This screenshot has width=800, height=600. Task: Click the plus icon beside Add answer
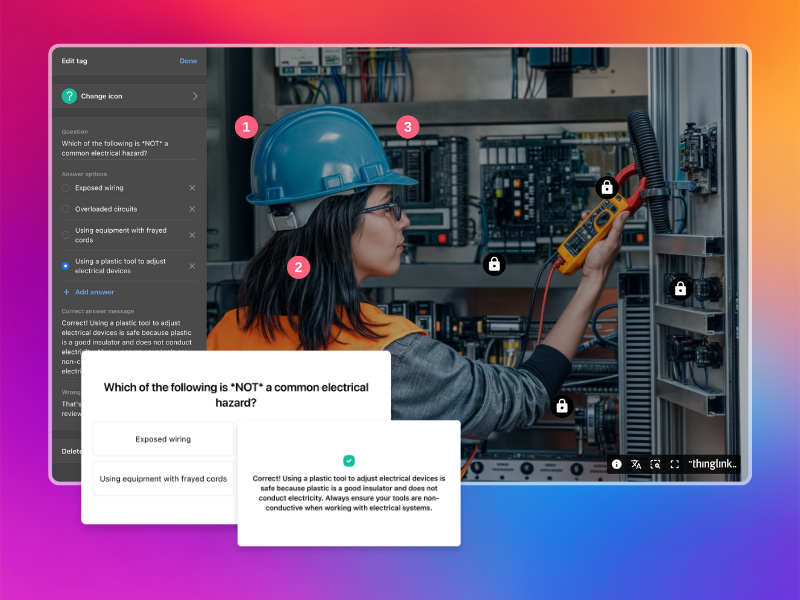click(x=66, y=292)
